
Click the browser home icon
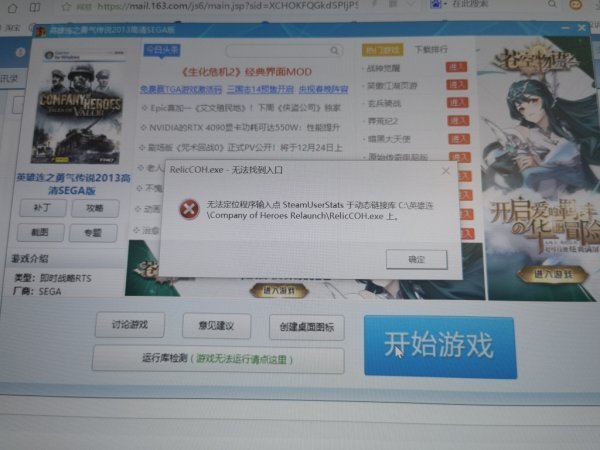(13, 8)
